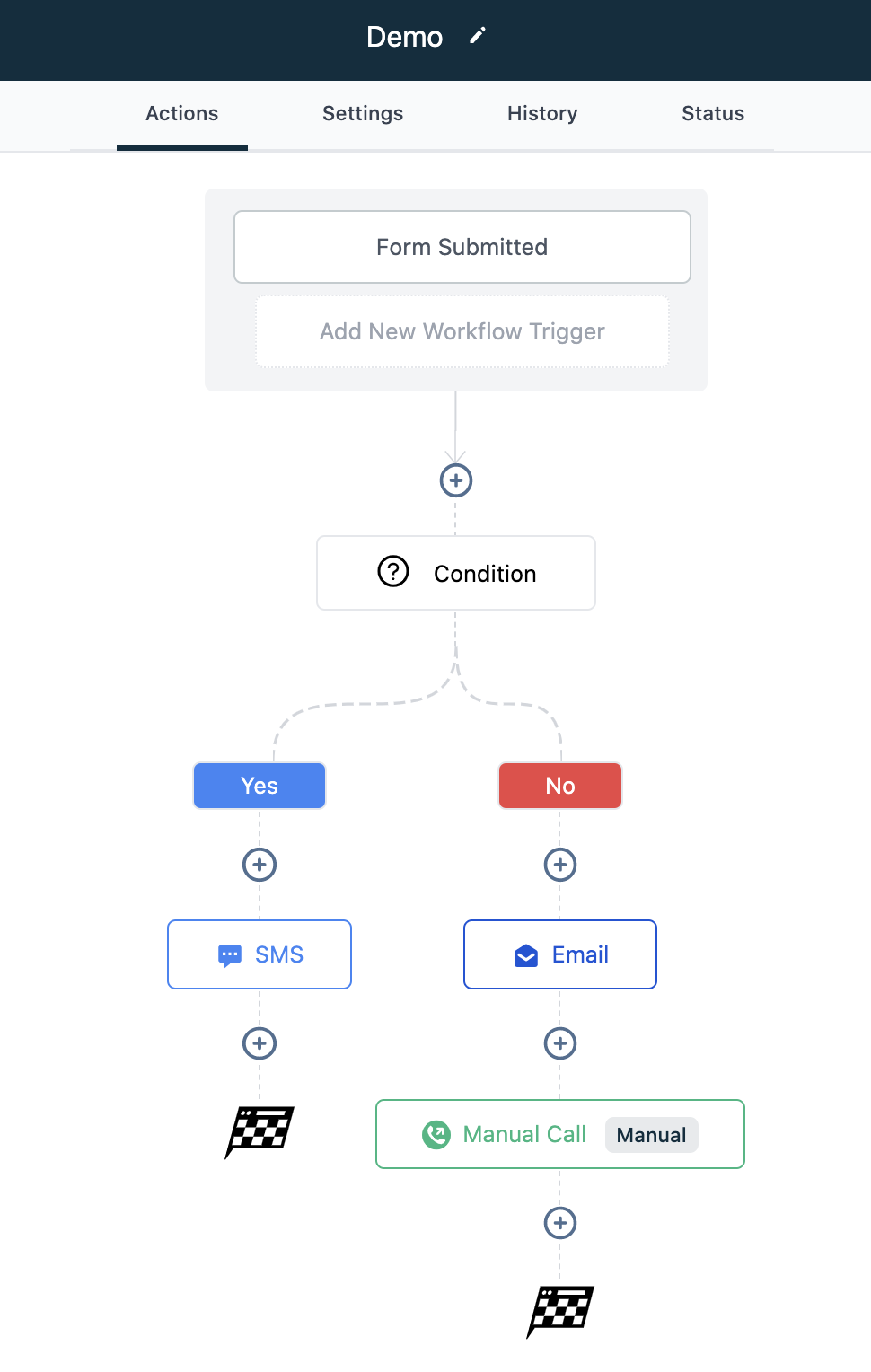
Task: Open the SMS action node
Action: coord(260,954)
